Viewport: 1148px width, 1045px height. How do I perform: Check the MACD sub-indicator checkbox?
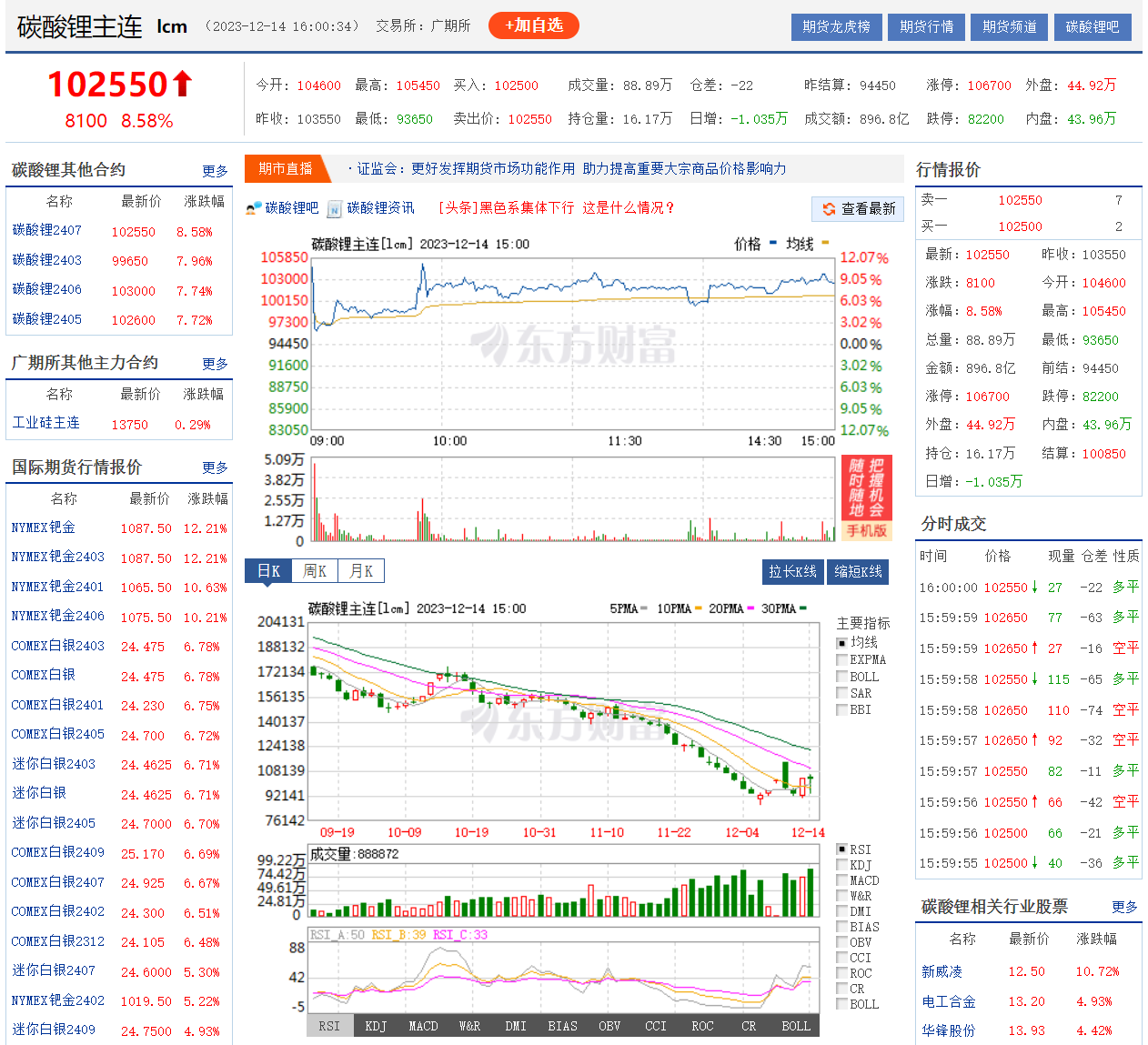(x=841, y=880)
